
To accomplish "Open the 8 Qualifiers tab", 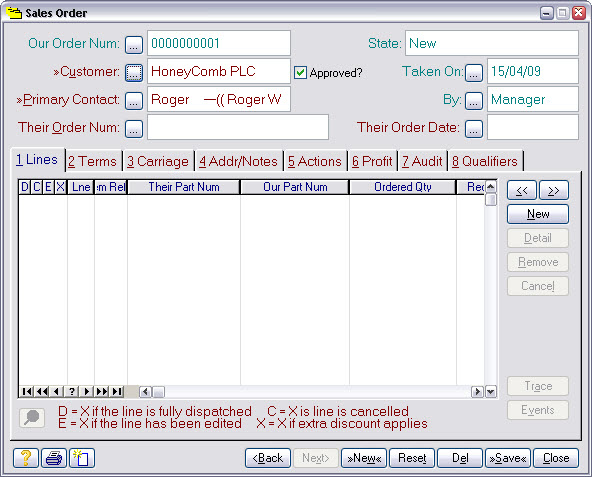I will pyautogui.click(x=485, y=161).
